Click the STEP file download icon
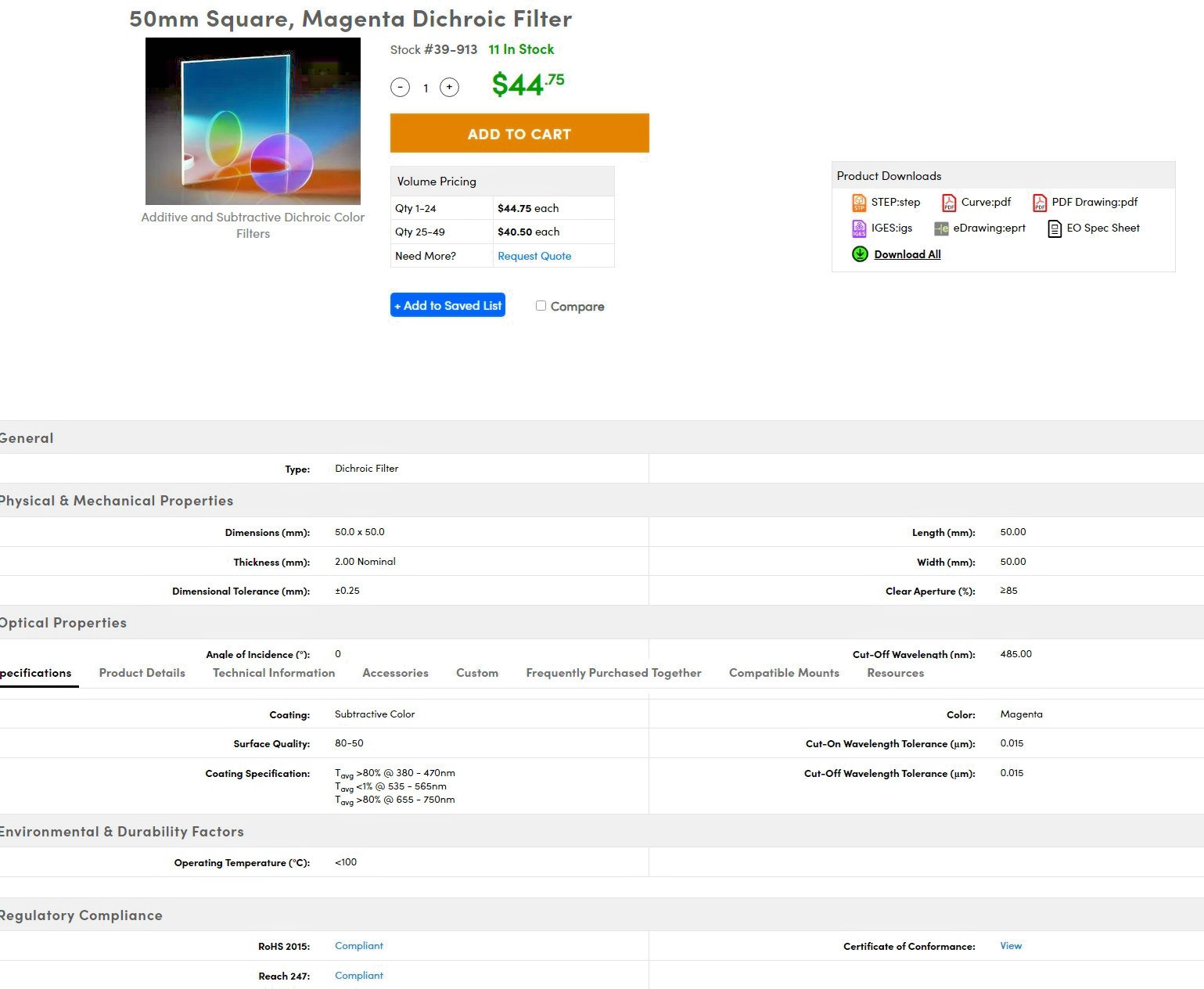Image resolution: width=1204 pixels, height=989 pixels. (x=859, y=203)
